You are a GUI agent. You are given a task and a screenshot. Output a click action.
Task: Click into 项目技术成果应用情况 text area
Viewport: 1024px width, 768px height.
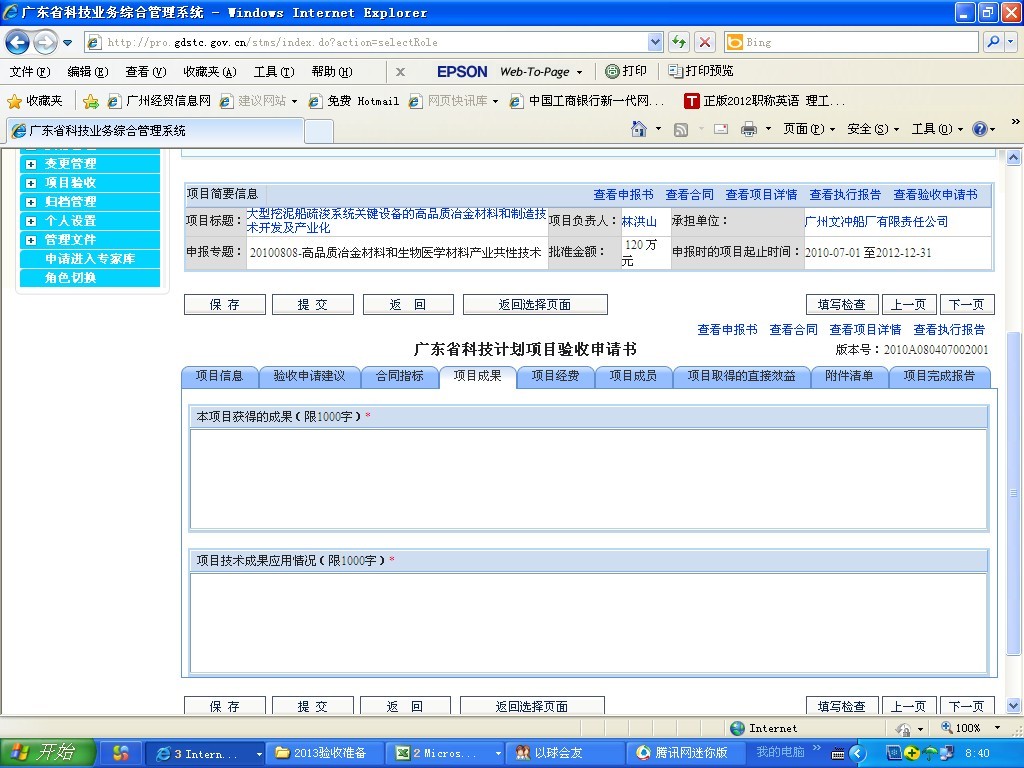(588, 623)
